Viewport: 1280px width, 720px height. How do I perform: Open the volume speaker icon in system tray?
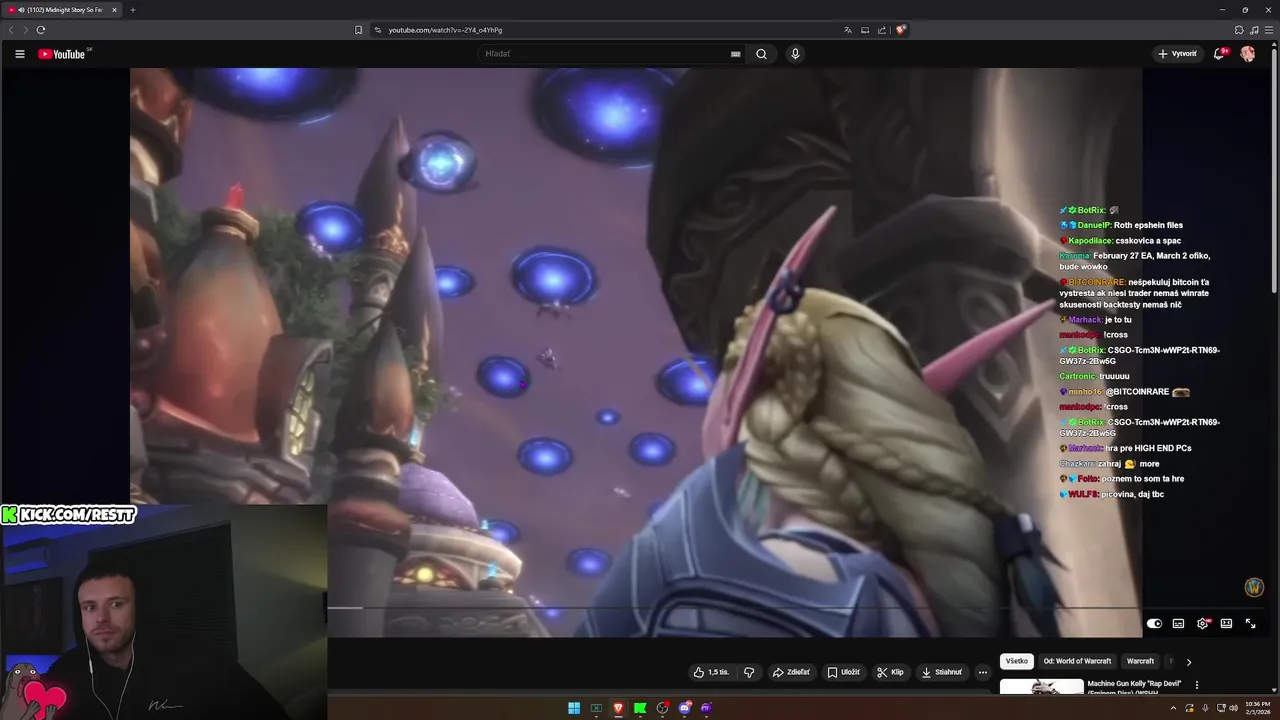click(x=1234, y=708)
